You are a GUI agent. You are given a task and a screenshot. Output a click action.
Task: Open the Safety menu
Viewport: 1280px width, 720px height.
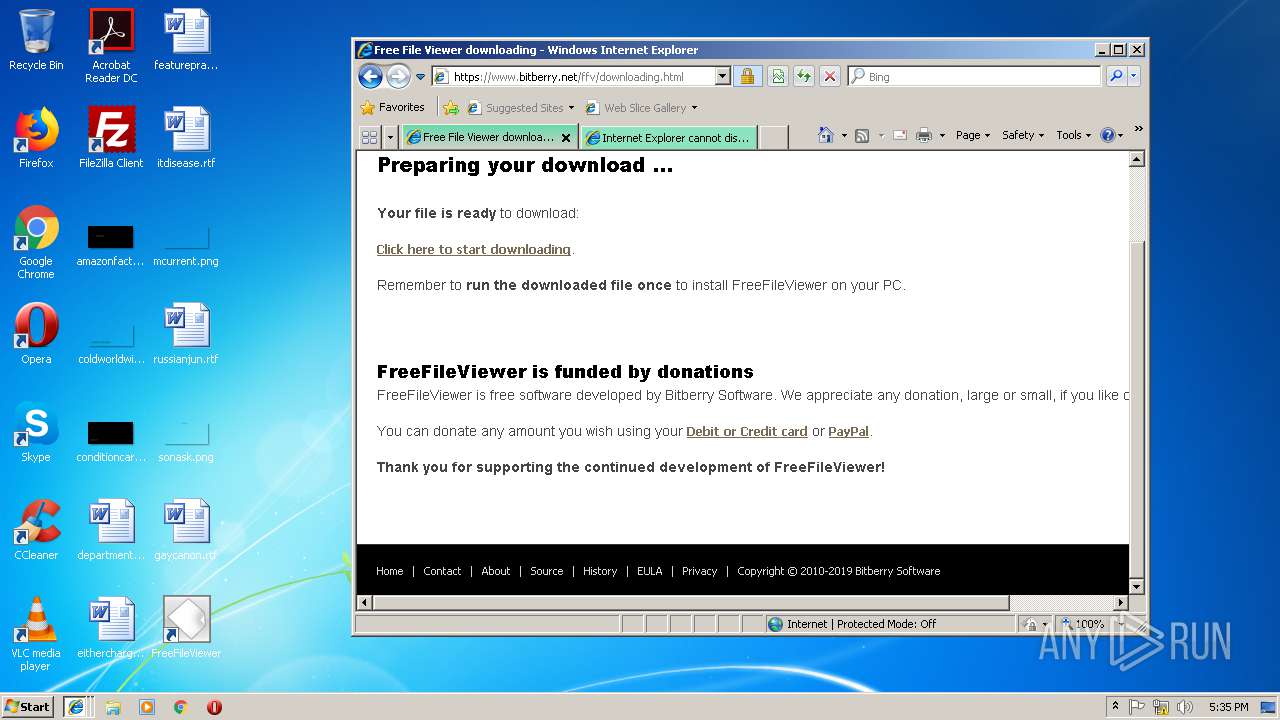[1022, 135]
